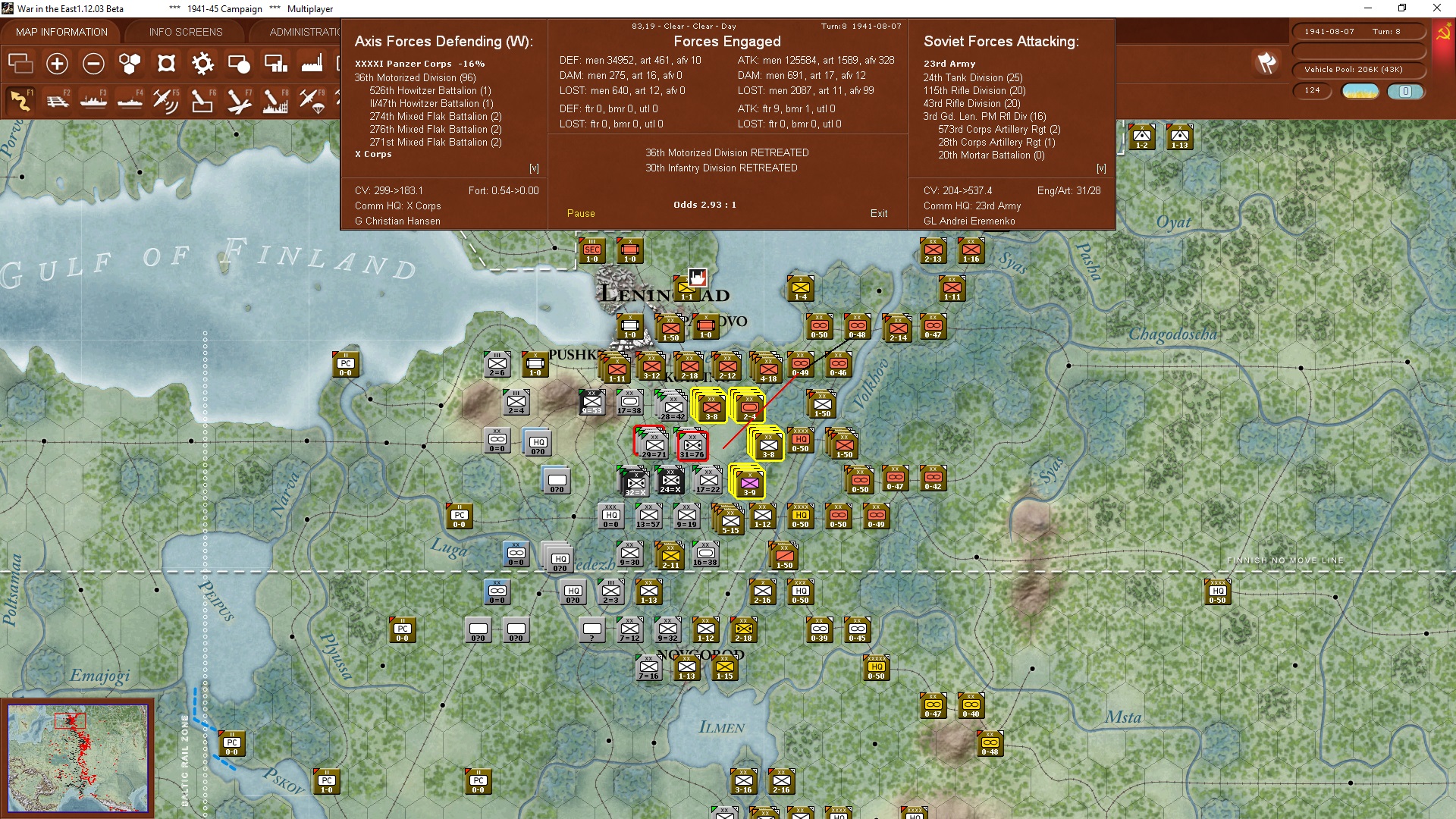
Task: Select the 9=53 German unit counter
Action: point(592,403)
